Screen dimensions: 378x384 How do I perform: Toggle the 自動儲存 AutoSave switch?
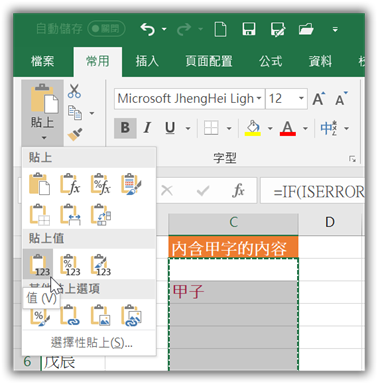coord(106,29)
